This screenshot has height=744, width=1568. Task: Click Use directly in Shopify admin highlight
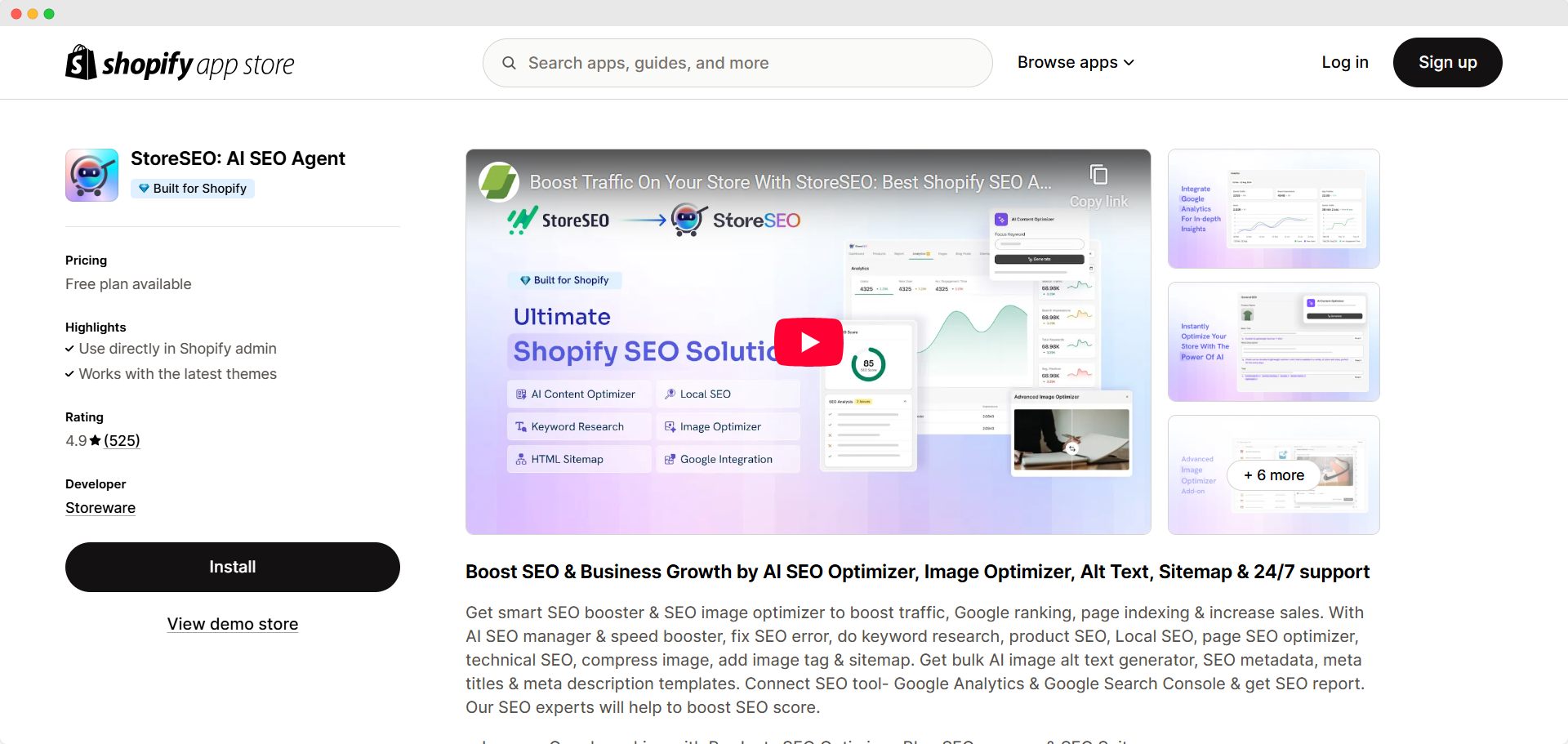[177, 349]
